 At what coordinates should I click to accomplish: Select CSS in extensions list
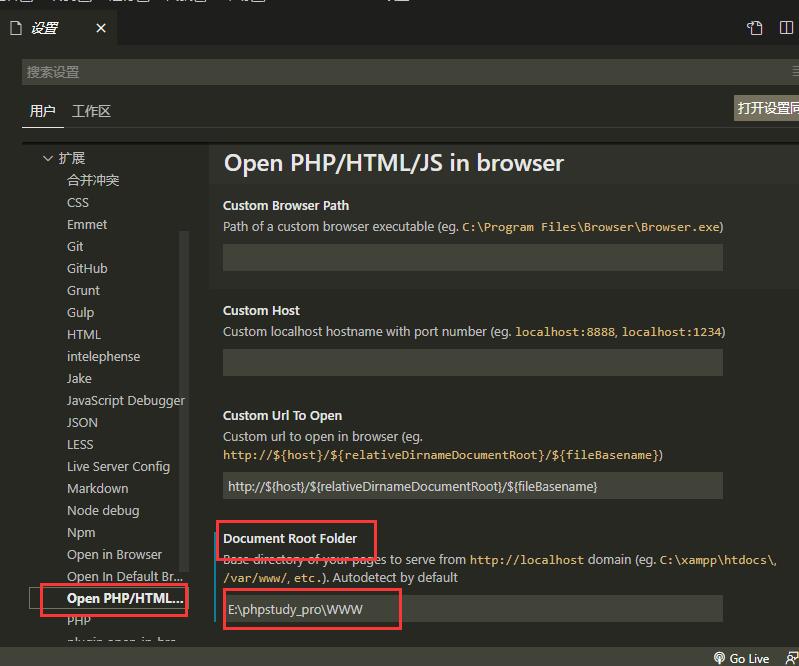(x=77, y=202)
